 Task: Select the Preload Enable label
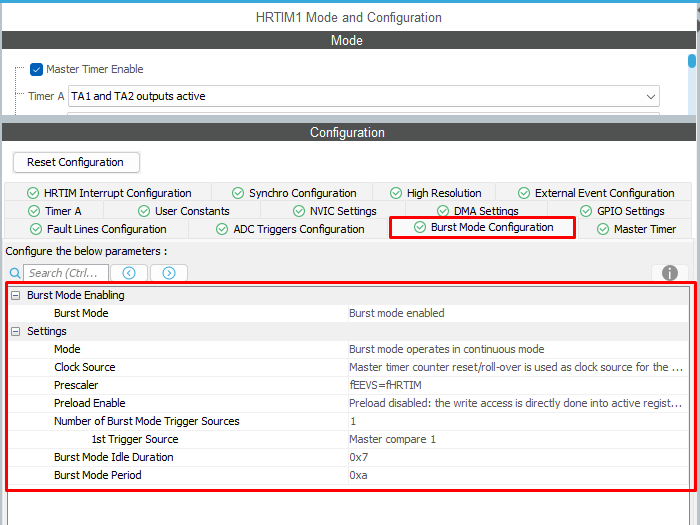tap(90, 403)
